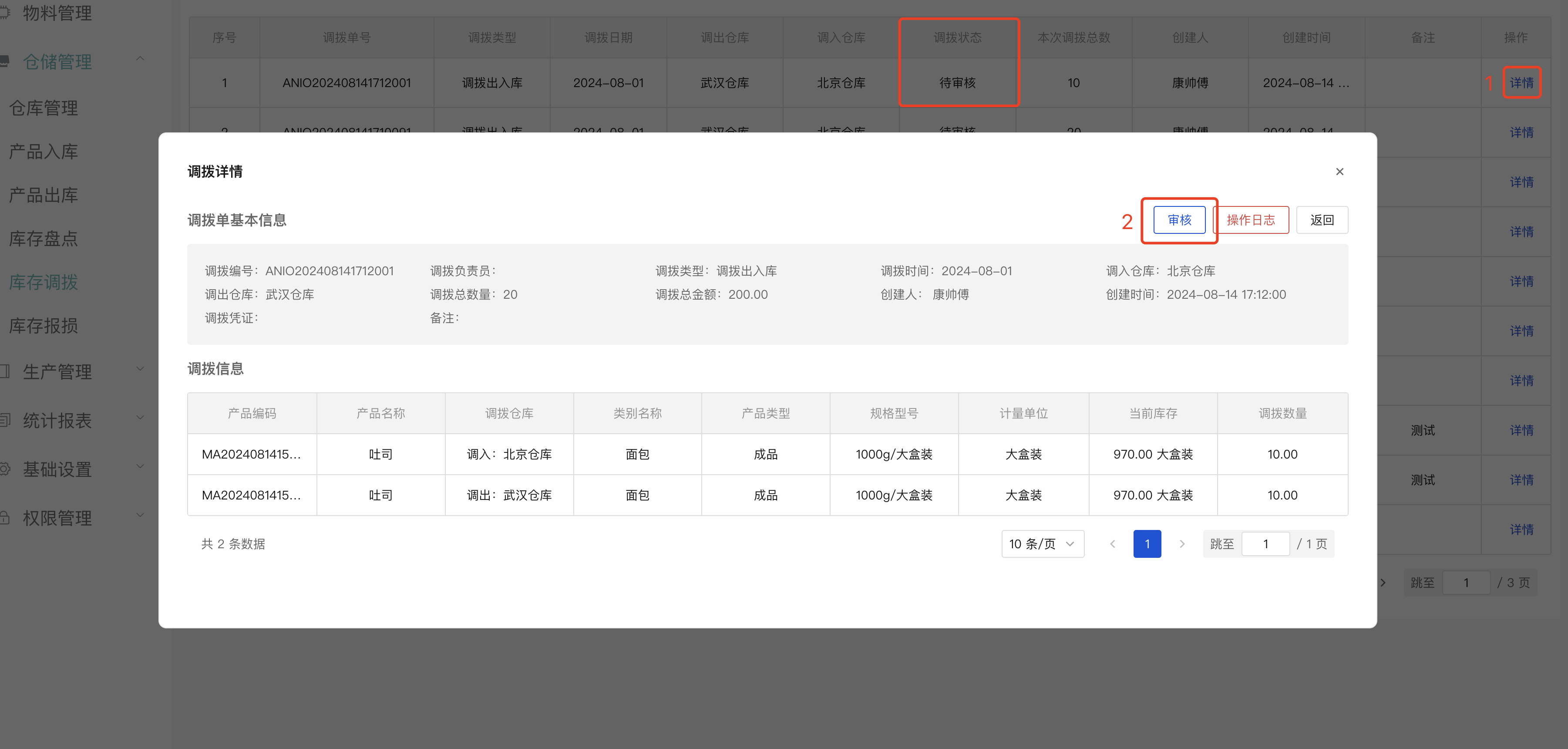Image resolution: width=1568 pixels, height=749 pixels.
Task: Collapse the 仓储管理 menu chevron
Action: tap(140, 59)
